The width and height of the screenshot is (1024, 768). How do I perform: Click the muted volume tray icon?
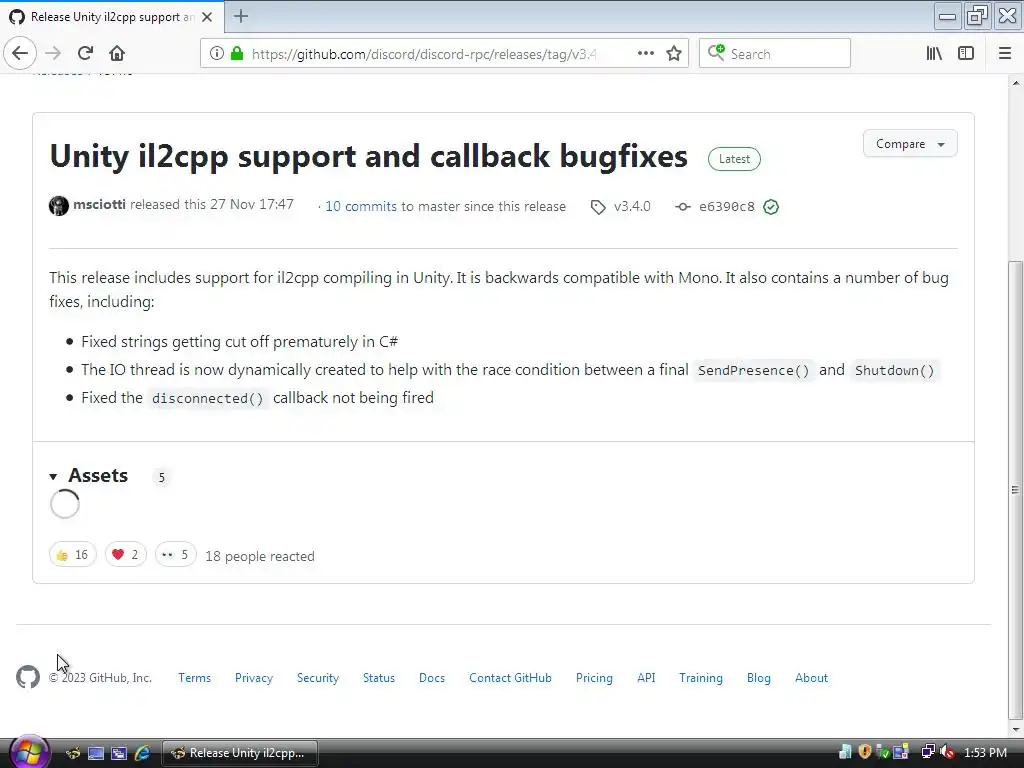(x=948, y=752)
